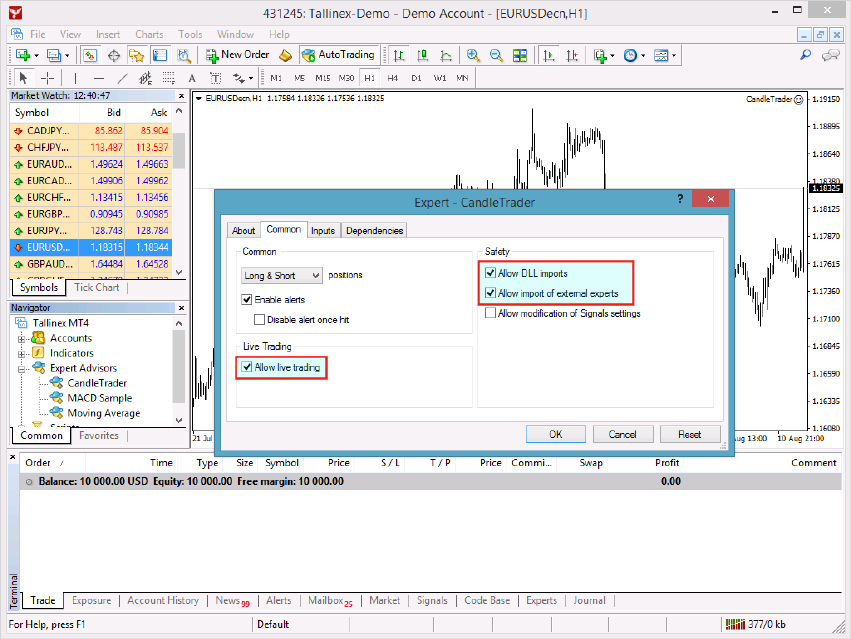The width and height of the screenshot is (851, 639).
Task: Click New Order in the toolbar
Action: [238, 55]
